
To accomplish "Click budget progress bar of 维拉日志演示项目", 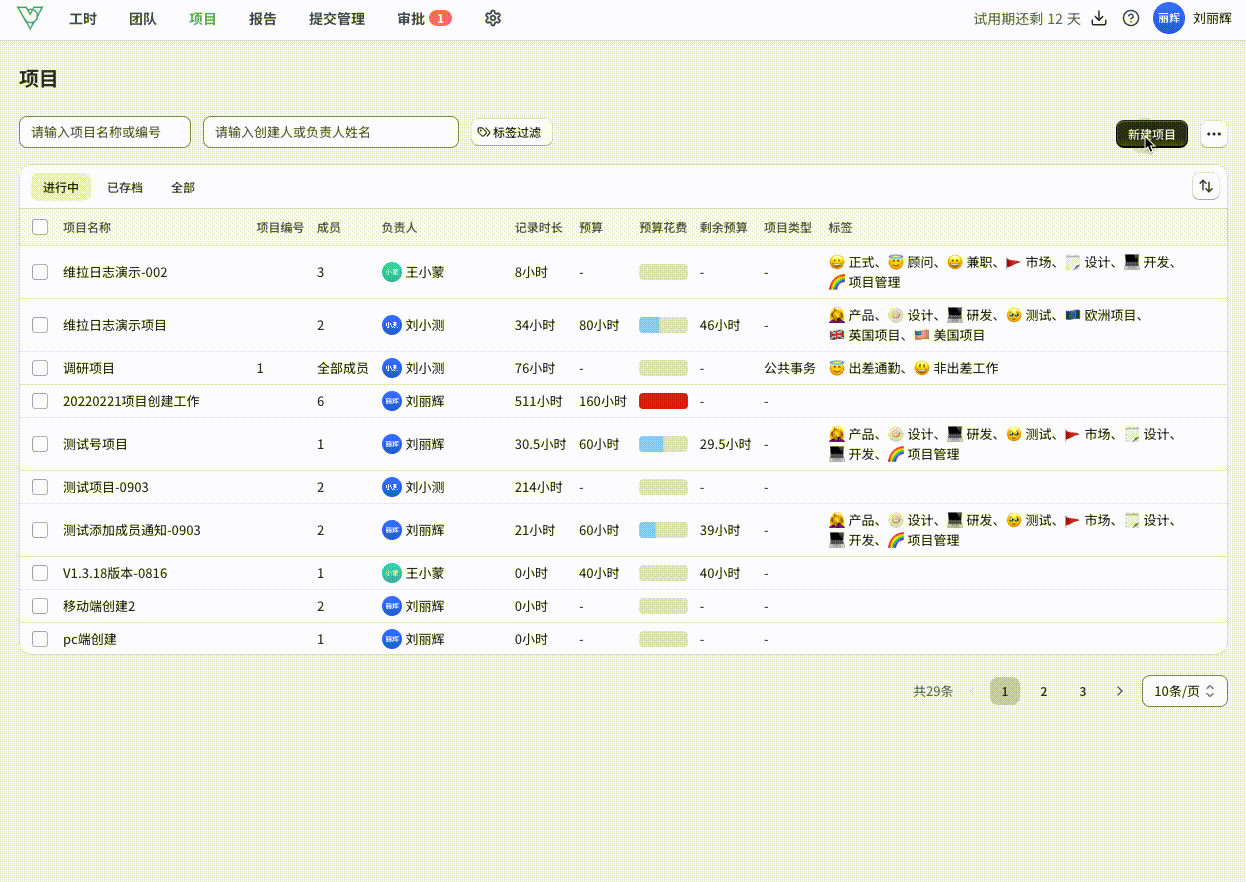I will point(663,325).
